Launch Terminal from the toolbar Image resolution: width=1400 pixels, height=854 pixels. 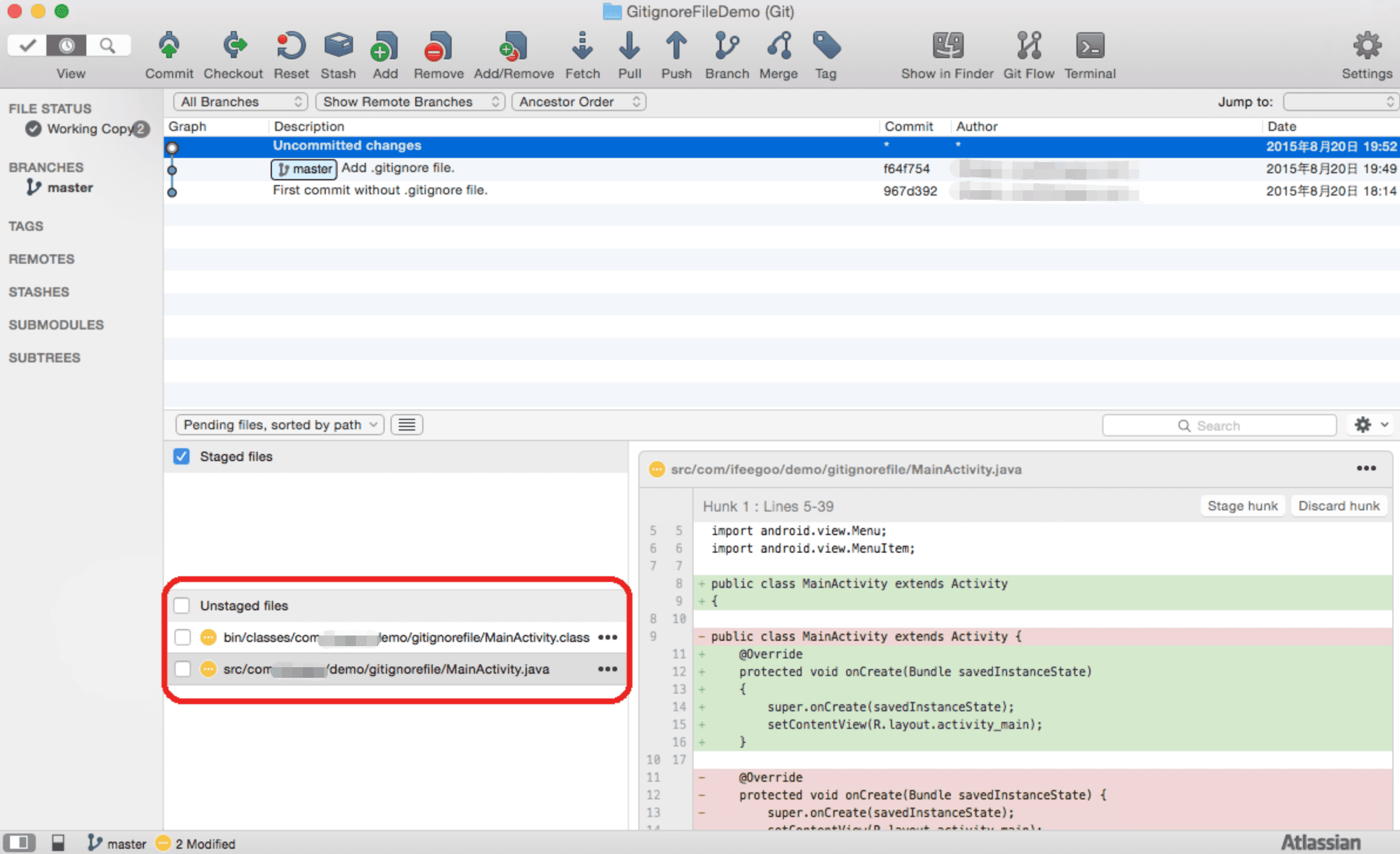(x=1090, y=46)
